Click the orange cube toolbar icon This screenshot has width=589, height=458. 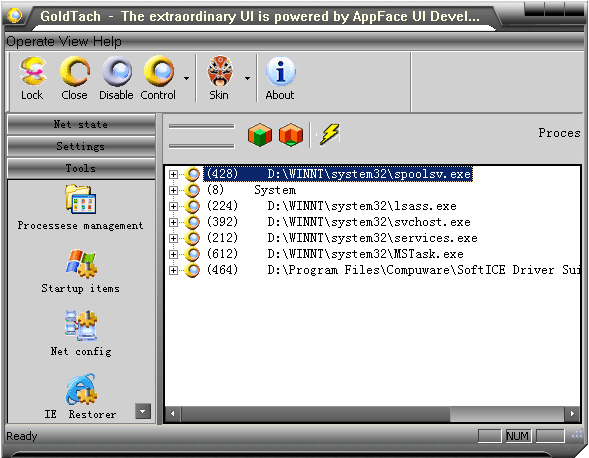pyautogui.click(x=291, y=135)
